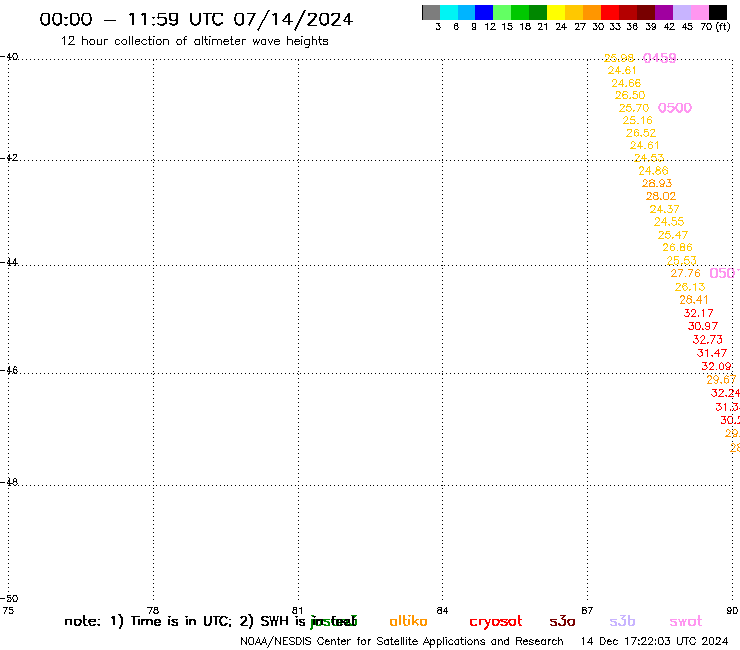The width and height of the screenshot is (740, 650).
Task: Click the latitude axis label -42
Action: coord(9,157)
